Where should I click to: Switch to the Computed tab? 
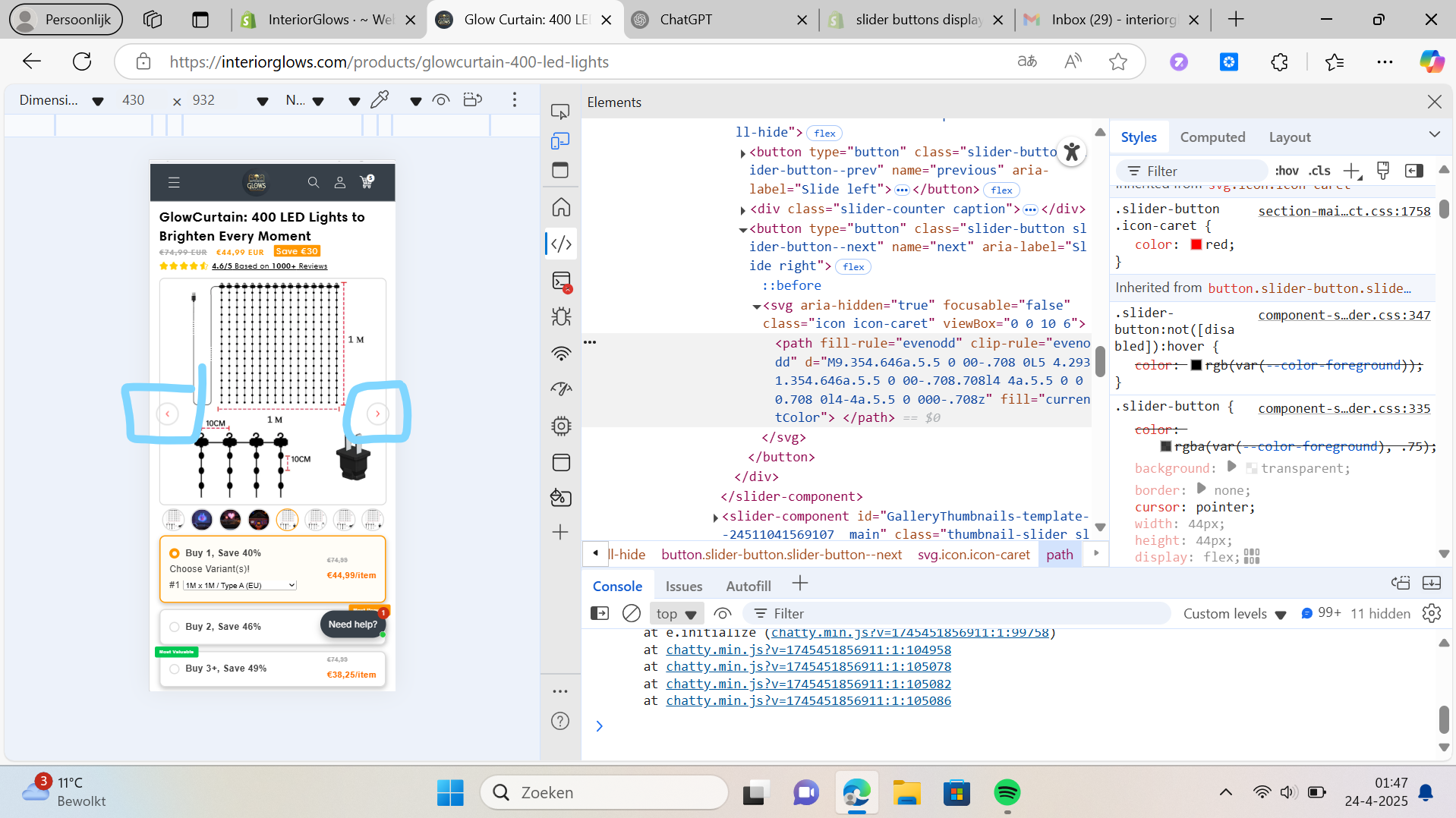tap(1212, 137)
